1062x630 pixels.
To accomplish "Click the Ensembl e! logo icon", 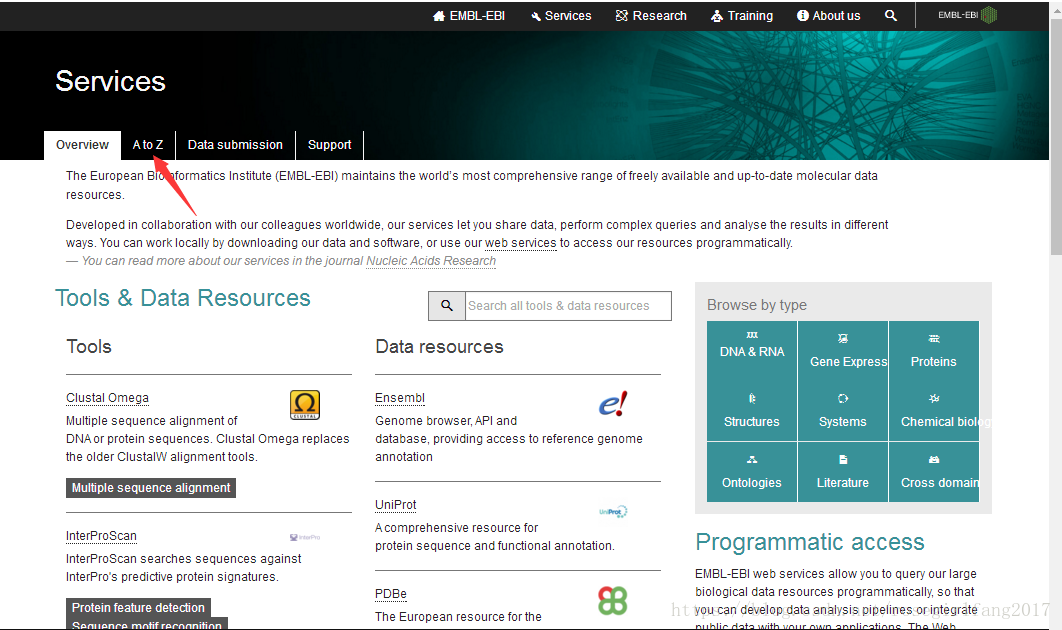I will [x=613, y=404].
